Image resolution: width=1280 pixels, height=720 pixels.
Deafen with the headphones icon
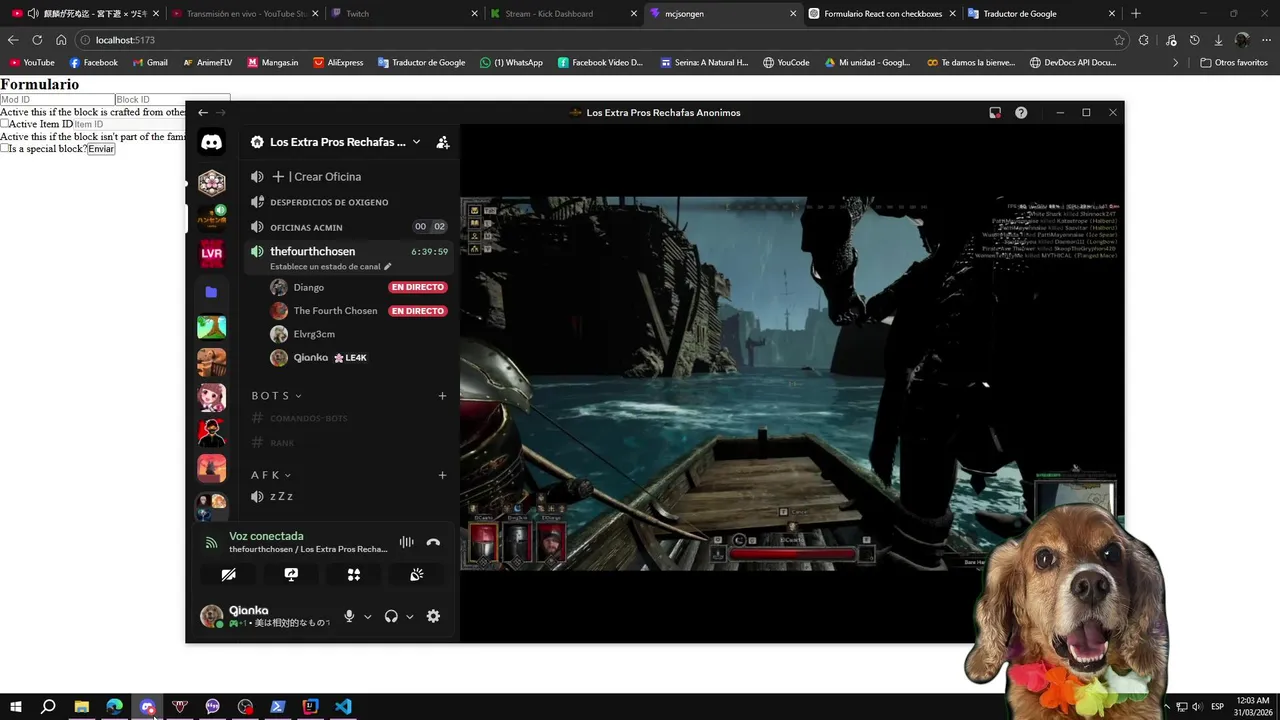391,616
